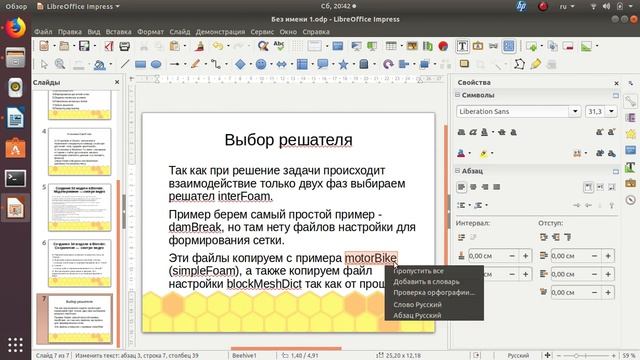Set paragraph alignment to center

pyautogui.click(x=473, y=187)
